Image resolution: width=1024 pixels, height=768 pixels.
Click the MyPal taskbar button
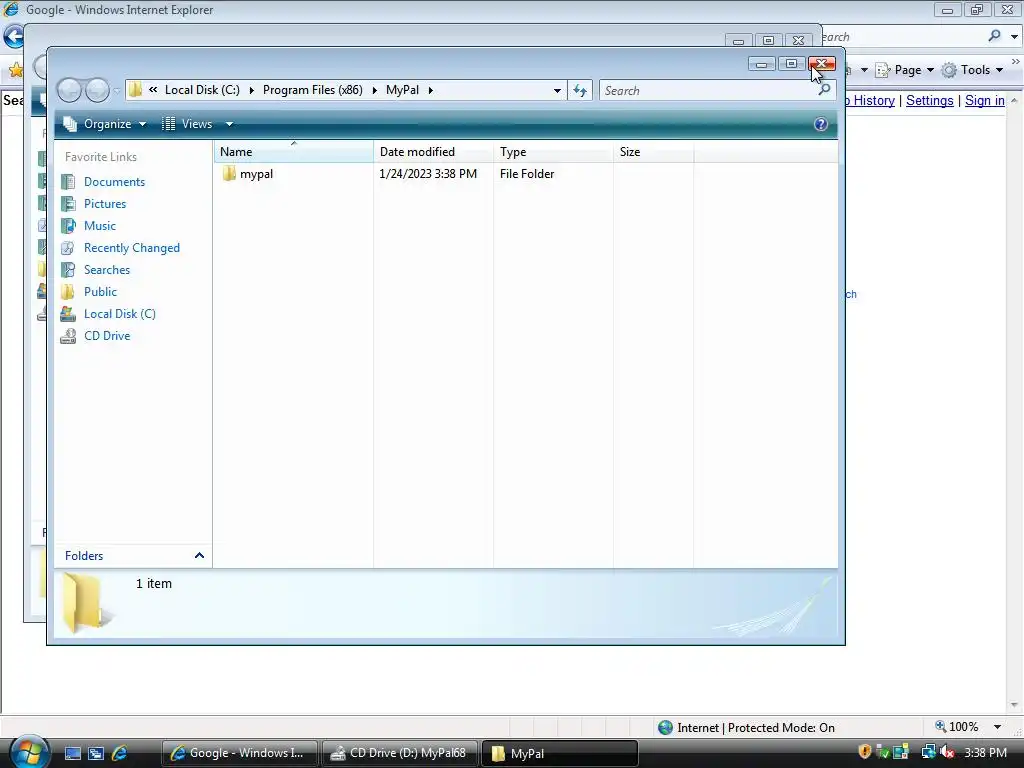pos(560,753)
